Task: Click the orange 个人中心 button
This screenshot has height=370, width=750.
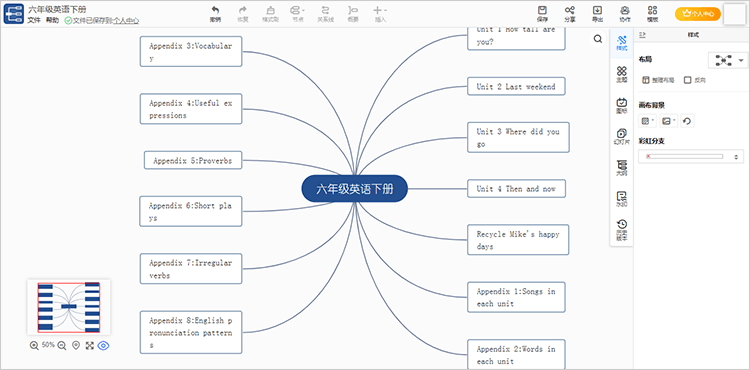Action: (x=698, y=14)
